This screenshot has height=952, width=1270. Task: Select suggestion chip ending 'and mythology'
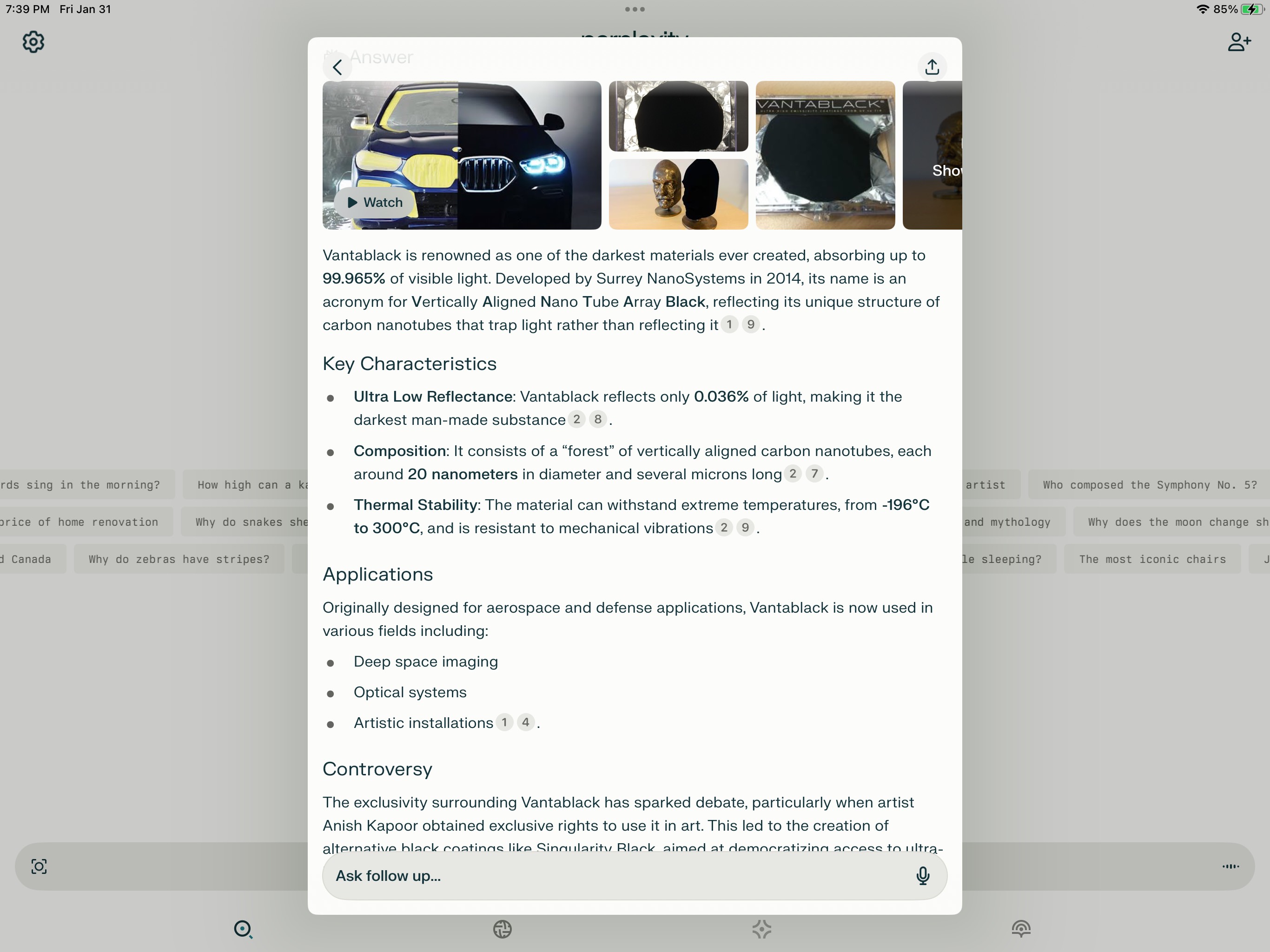pos(1013,522)
